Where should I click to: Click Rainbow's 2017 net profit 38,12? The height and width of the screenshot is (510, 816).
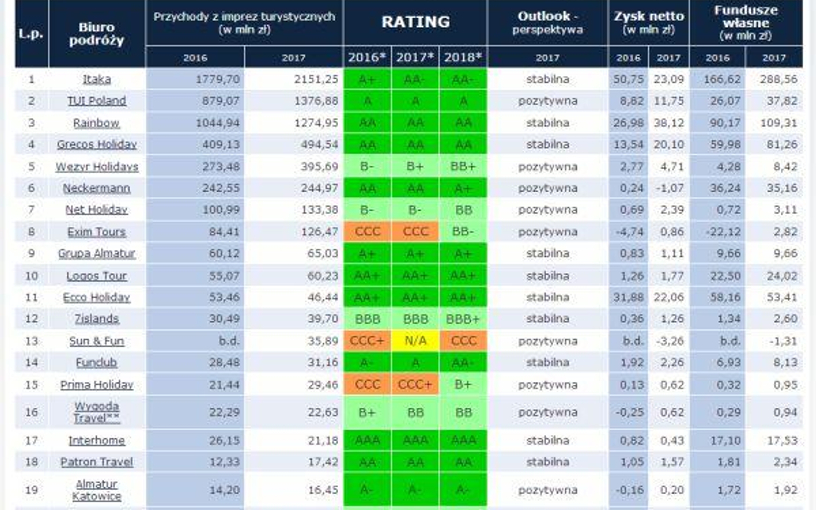[x=669, y=123]
